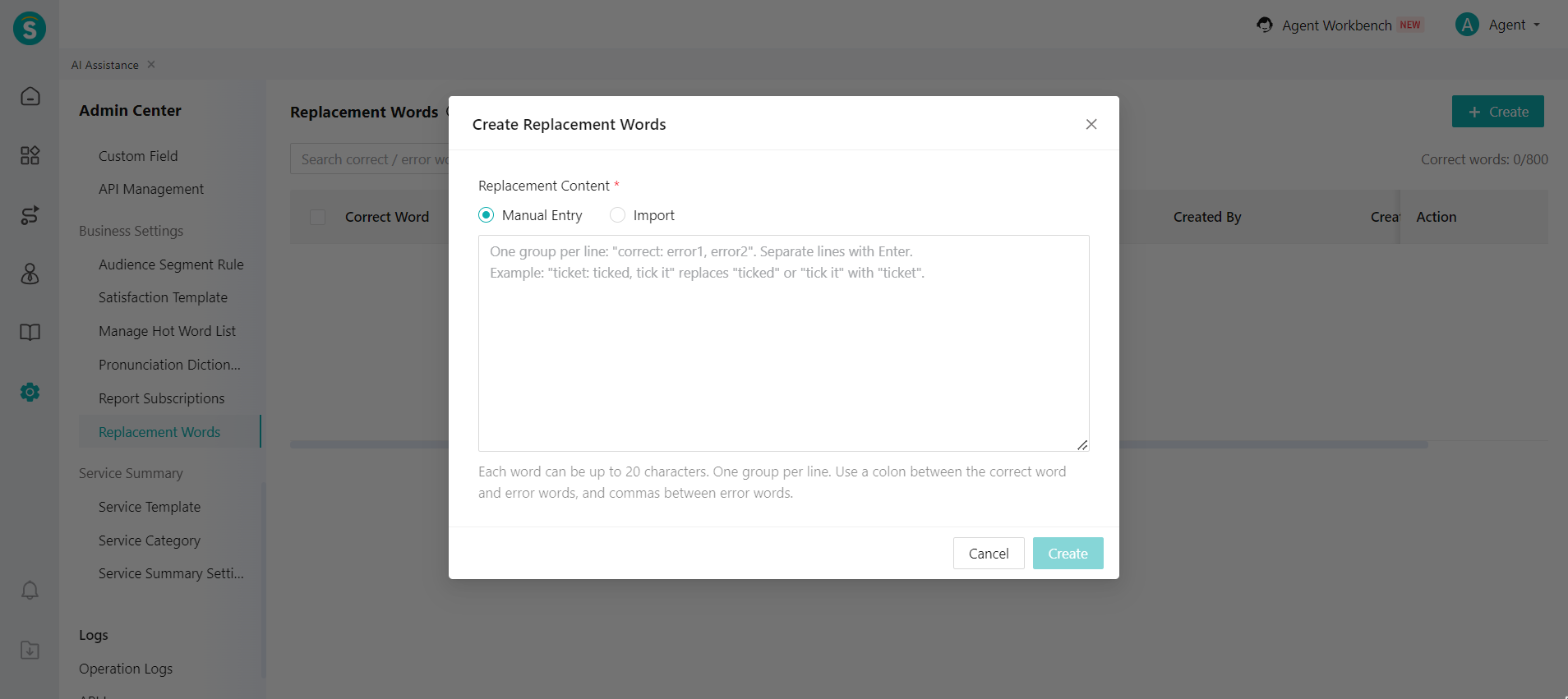
Task: Click the Business Settings section label
Action: coord(131,231)
